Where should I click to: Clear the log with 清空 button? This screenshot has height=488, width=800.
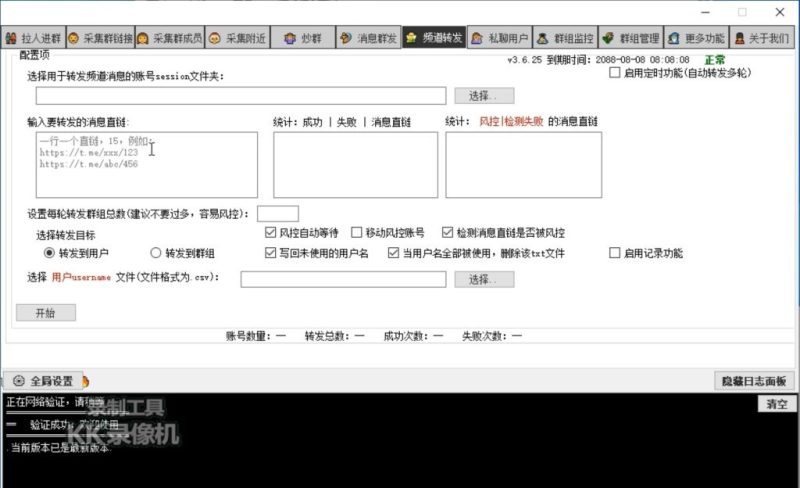pyautogui.click(x=777, y=404)
